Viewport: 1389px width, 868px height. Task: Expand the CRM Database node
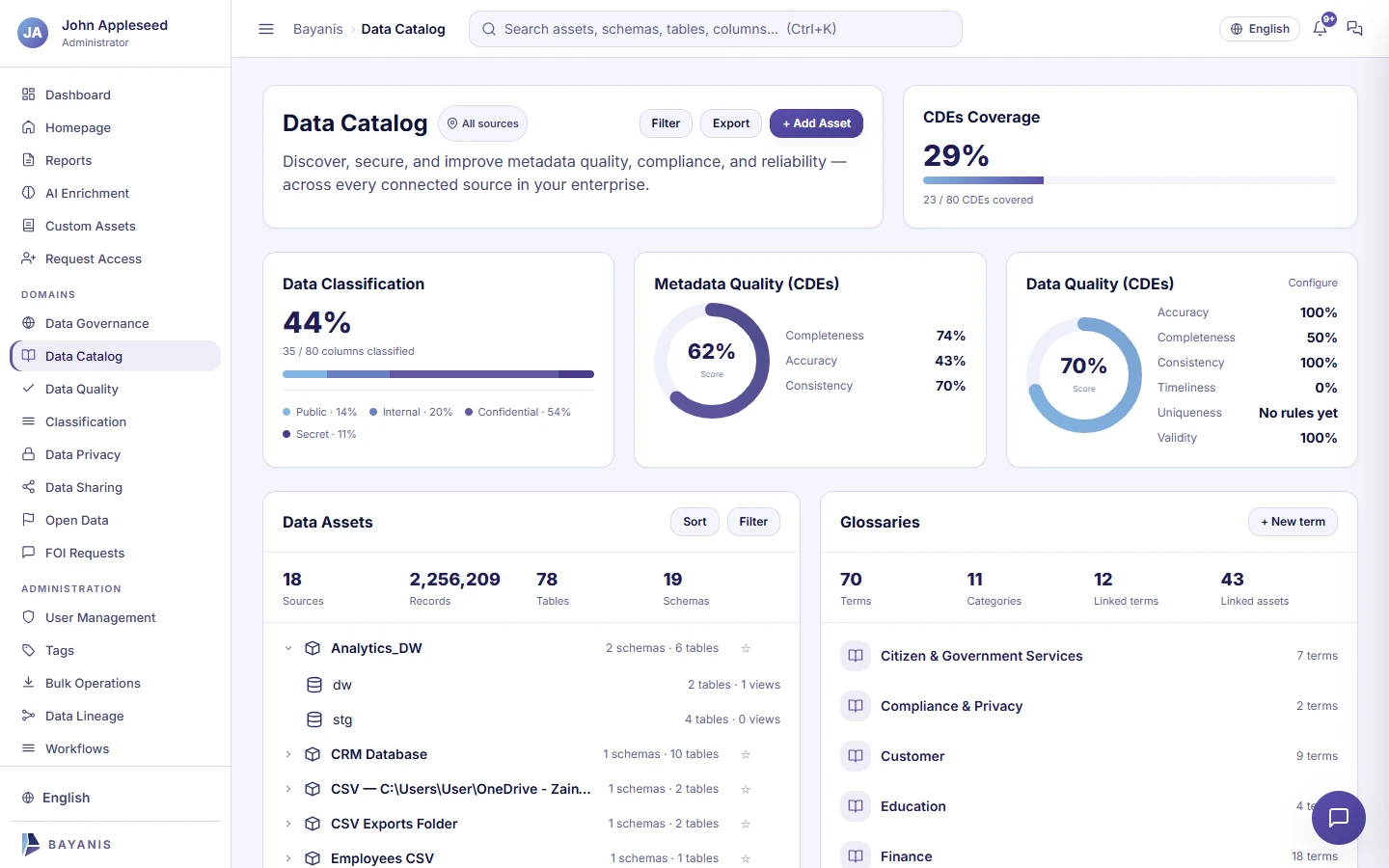[288, 754]
